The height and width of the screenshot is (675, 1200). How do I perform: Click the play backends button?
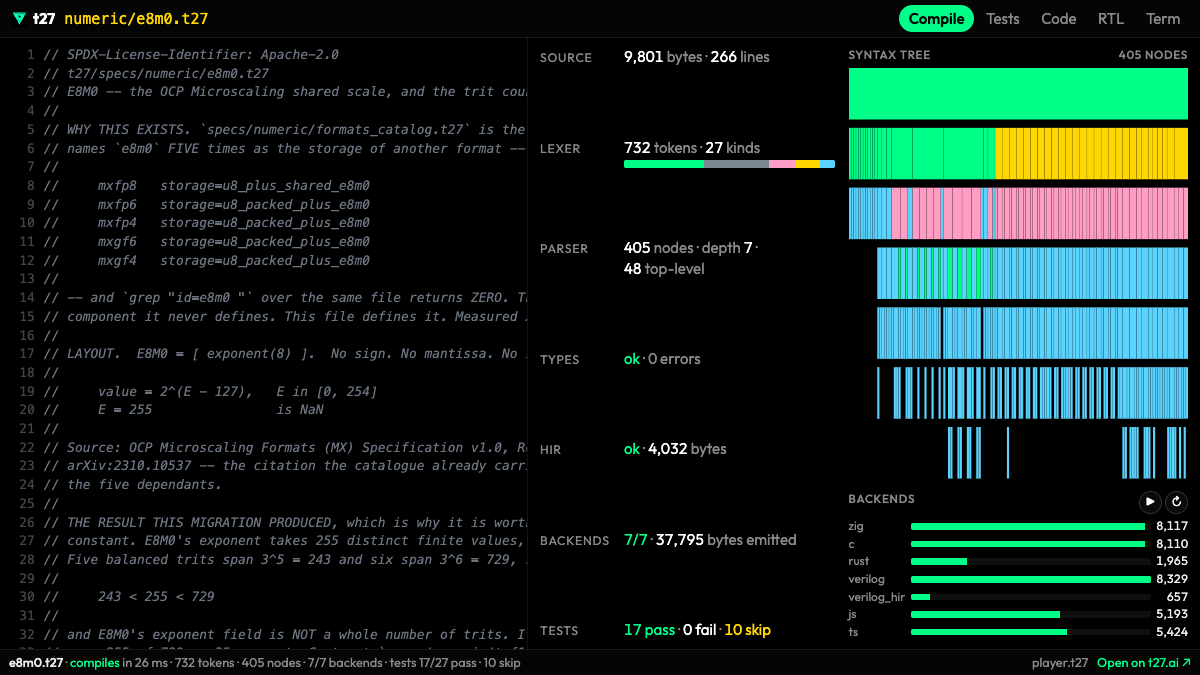pyautogui.click(x=1150, y=502)
